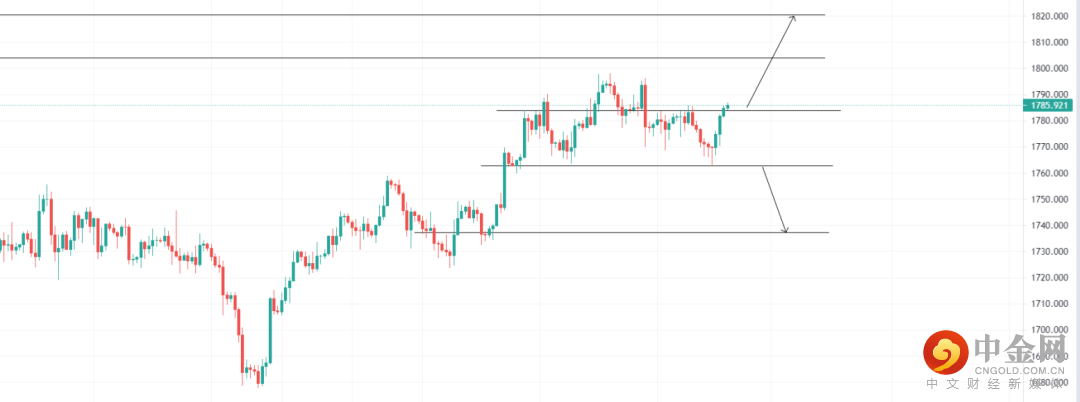The height and width of the screenshot is (402, 1080).
Task: Click the downward arrow head near 1737
Action: (784, 228)
